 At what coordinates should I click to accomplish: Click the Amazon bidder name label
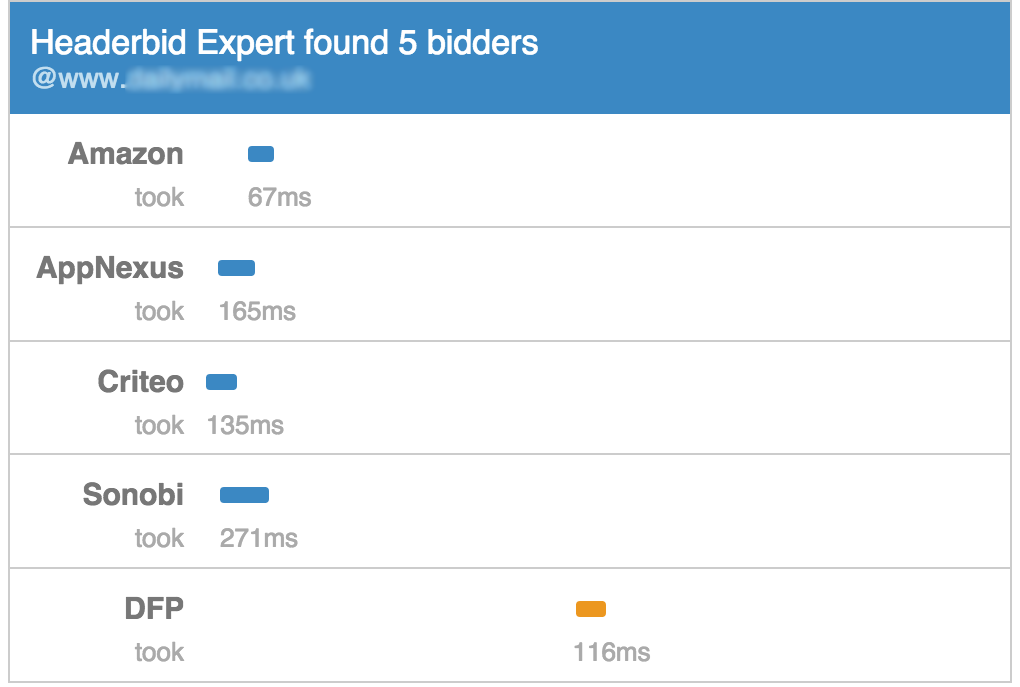coord(124,154)
